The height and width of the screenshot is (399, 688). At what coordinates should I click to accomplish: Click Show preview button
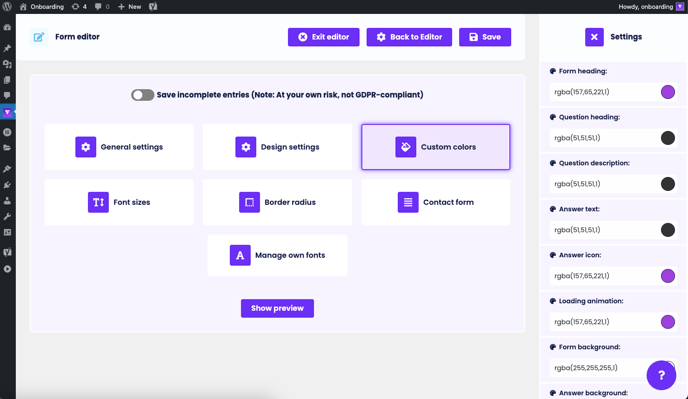(277, 308)
